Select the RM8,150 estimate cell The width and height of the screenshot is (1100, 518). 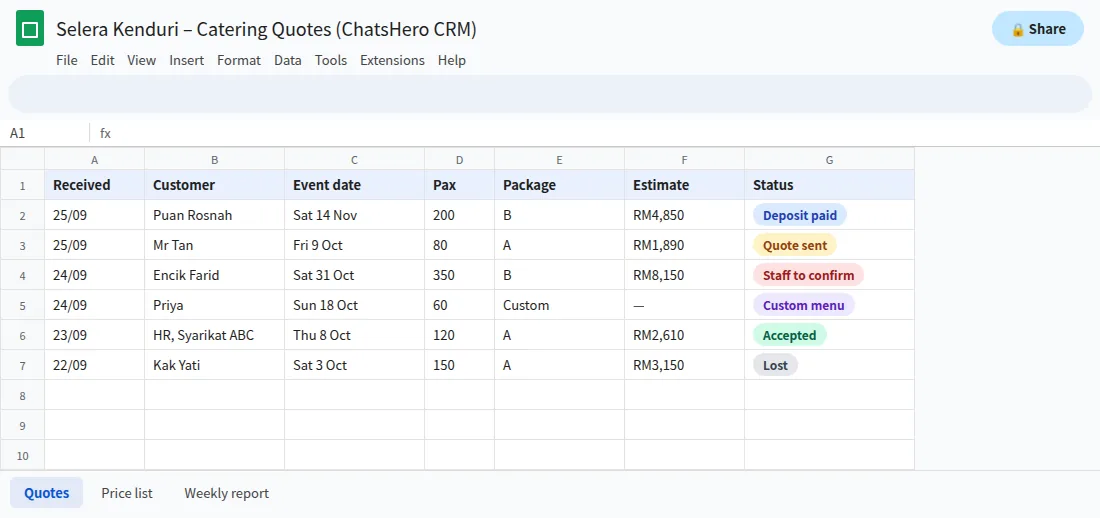(684, 275)
